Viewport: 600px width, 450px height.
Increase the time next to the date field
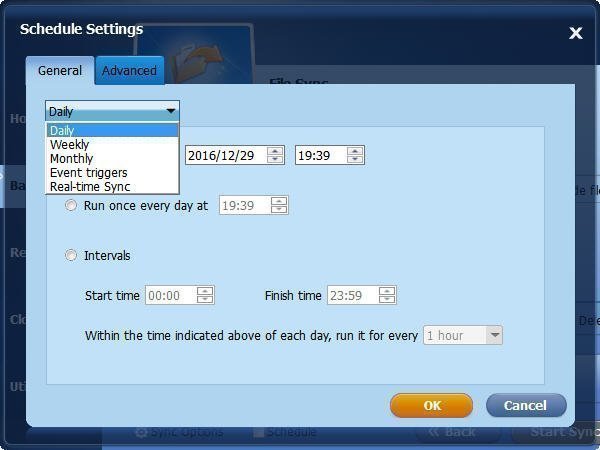[x=355, y=151]
